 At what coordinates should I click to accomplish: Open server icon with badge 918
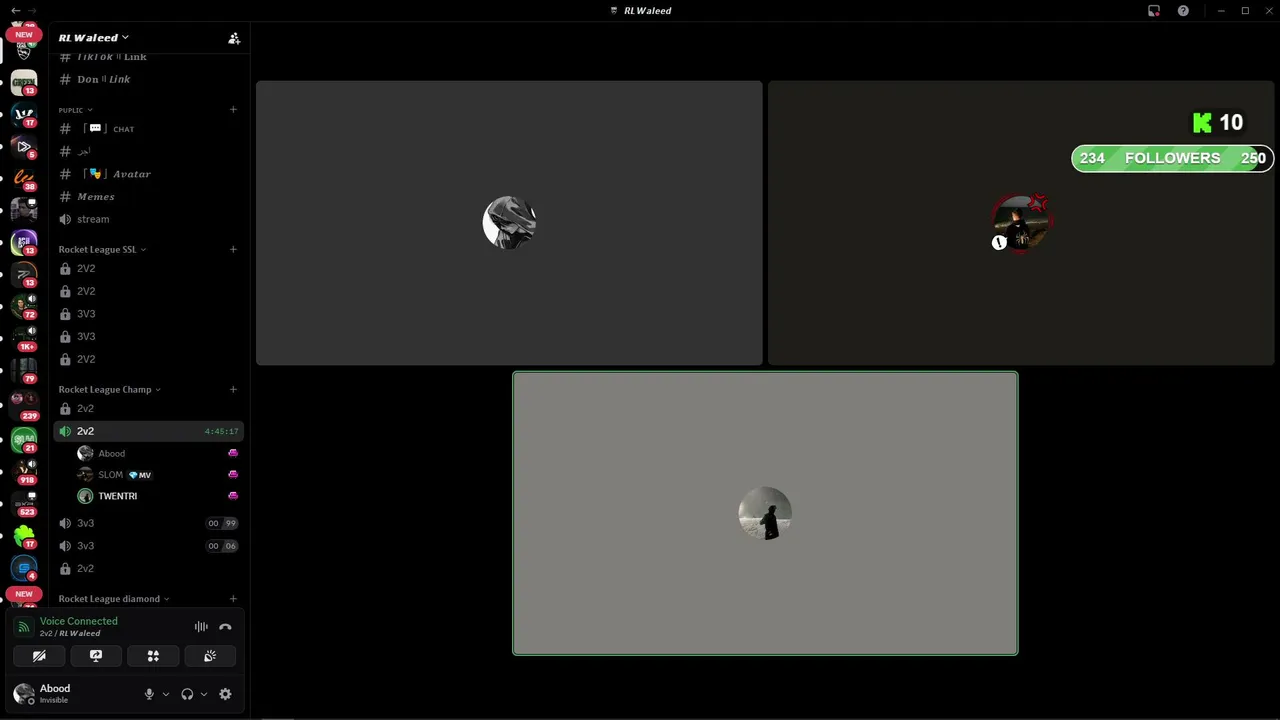tap(24, 471)
